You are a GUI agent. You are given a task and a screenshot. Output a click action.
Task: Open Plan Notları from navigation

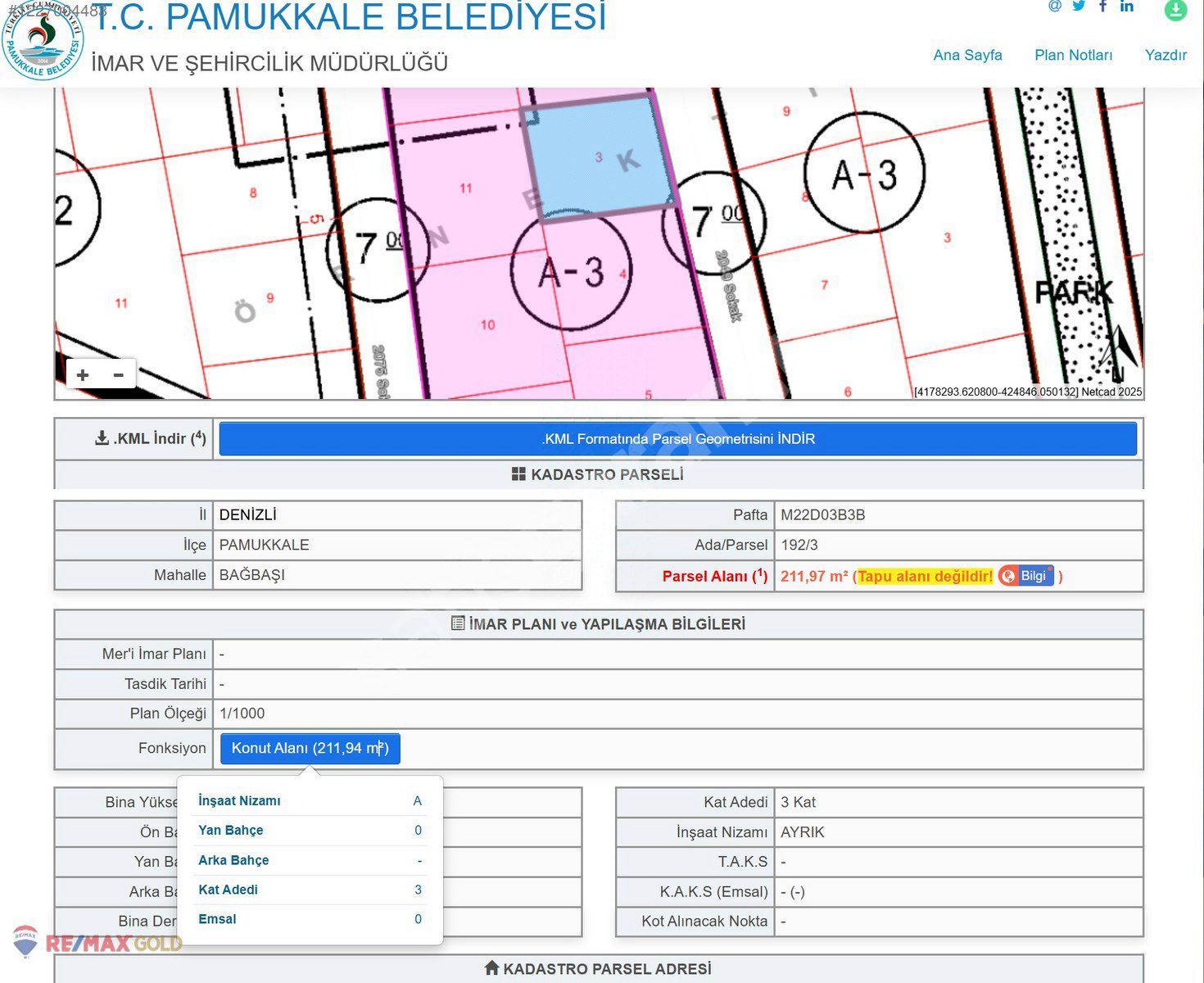pos(1073,55)
